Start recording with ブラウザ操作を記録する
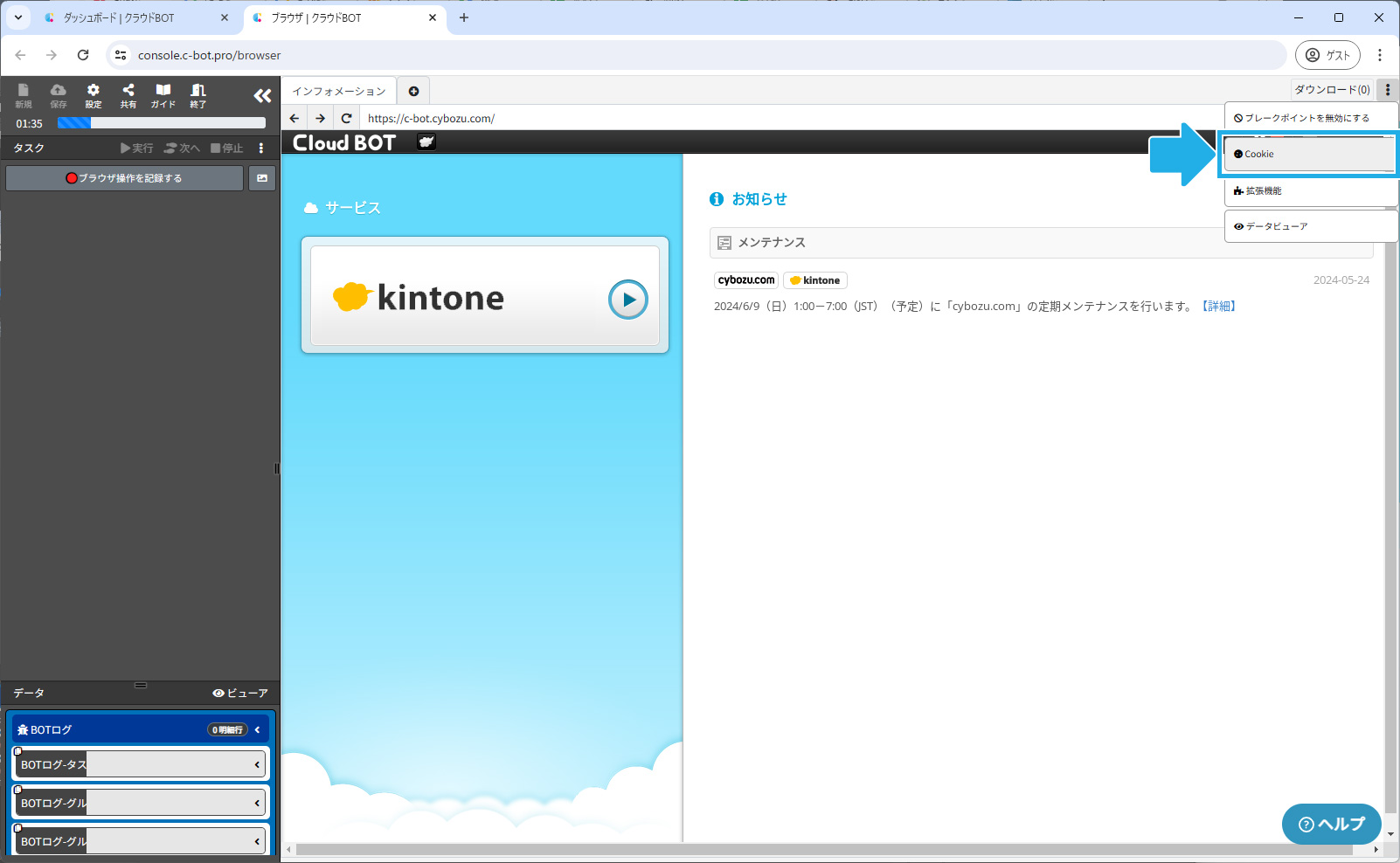 click(124, 178)
